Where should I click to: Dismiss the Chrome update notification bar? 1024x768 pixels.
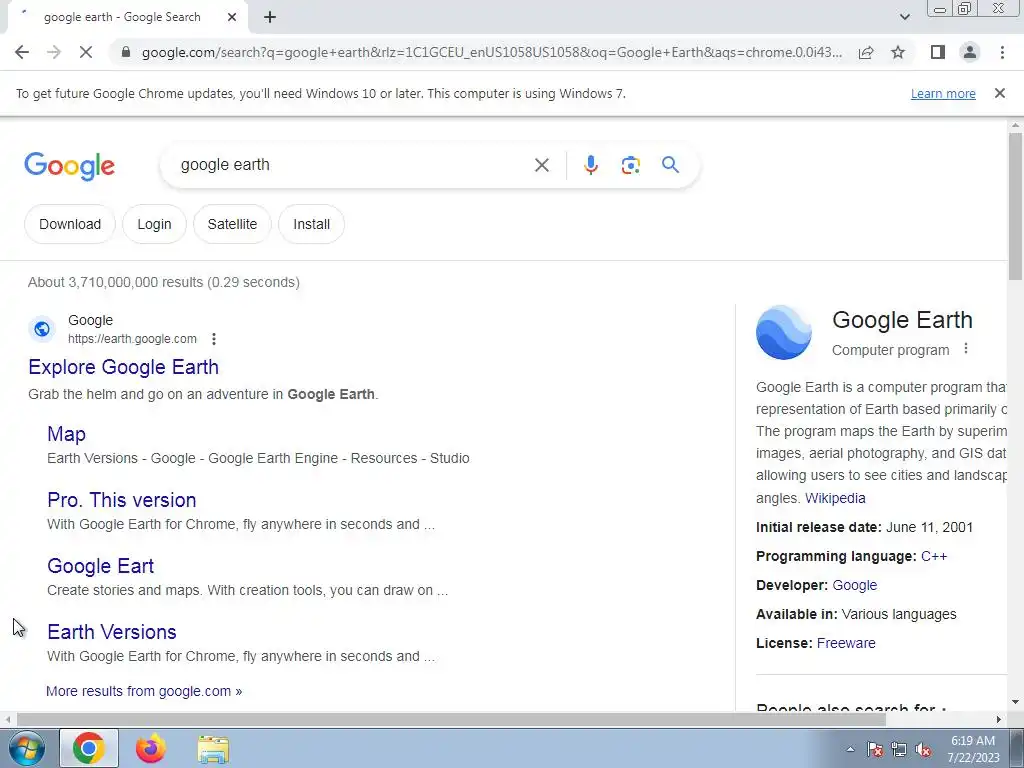click(x=999, y=93)
